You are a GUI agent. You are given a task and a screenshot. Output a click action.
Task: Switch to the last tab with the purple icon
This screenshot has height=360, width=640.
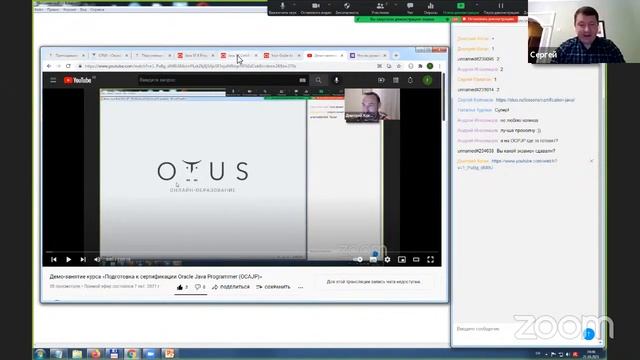369,55
